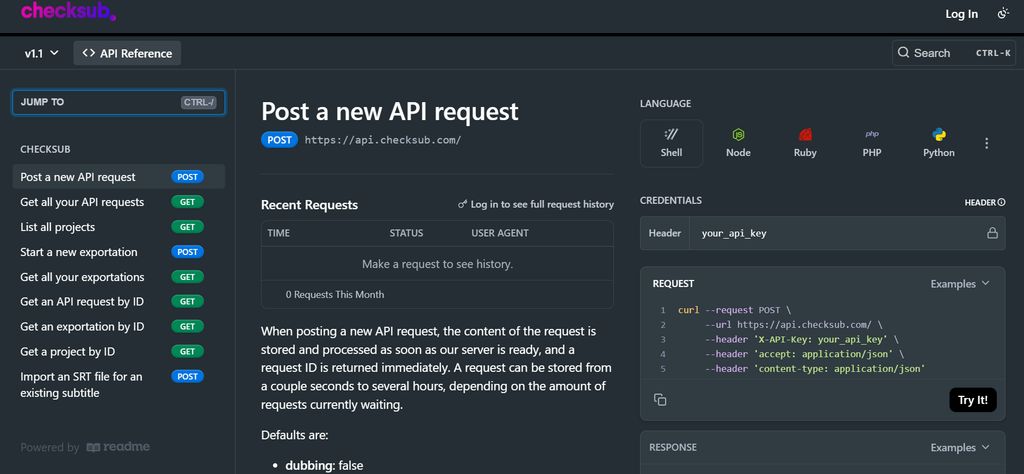Viewport: 1024px width, 474px height.
Task: Click the Powered by readme link
Action: [85, 447]
